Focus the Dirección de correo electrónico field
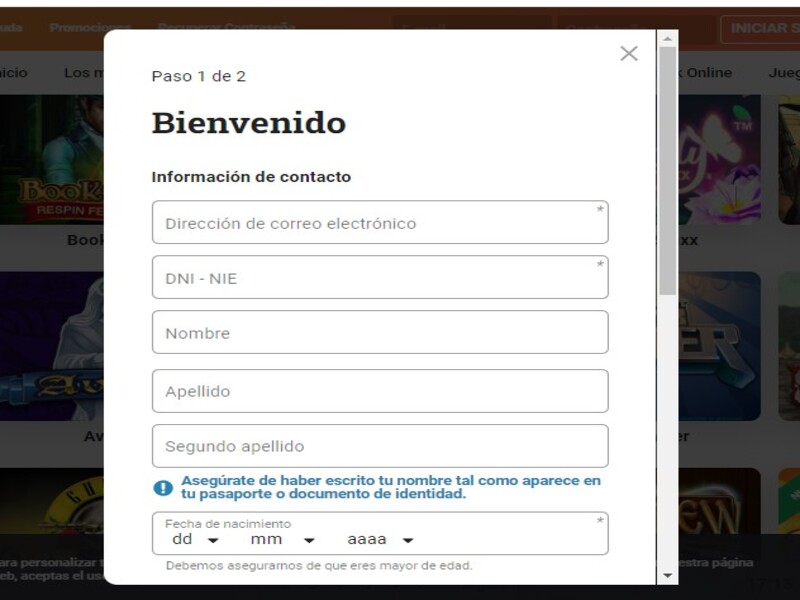This screenshot has width=800, height=600. [x=380, y=223]
